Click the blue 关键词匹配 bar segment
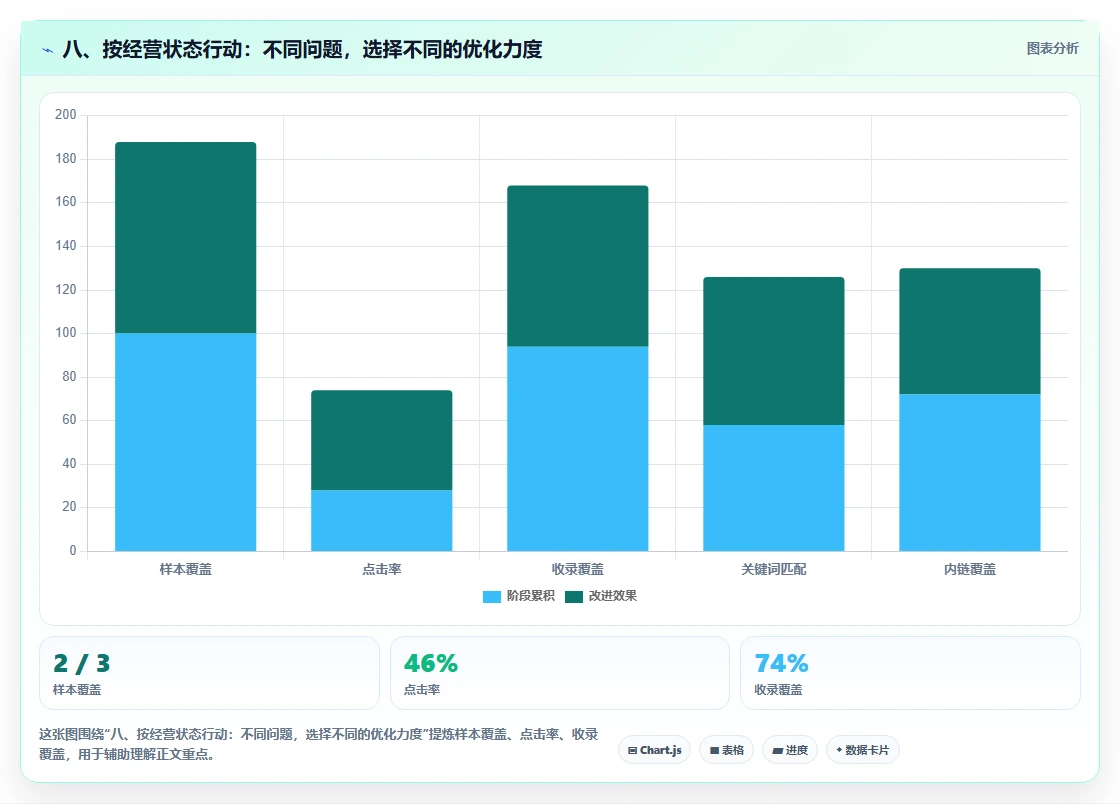Screen dimensions: 1120x804 (774, 488)
